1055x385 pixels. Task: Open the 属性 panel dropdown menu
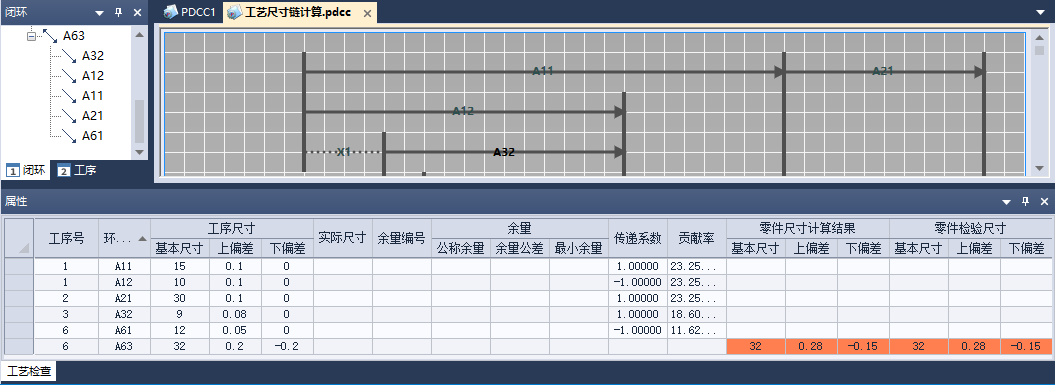pyautogui.click(x=1007, y=201)
